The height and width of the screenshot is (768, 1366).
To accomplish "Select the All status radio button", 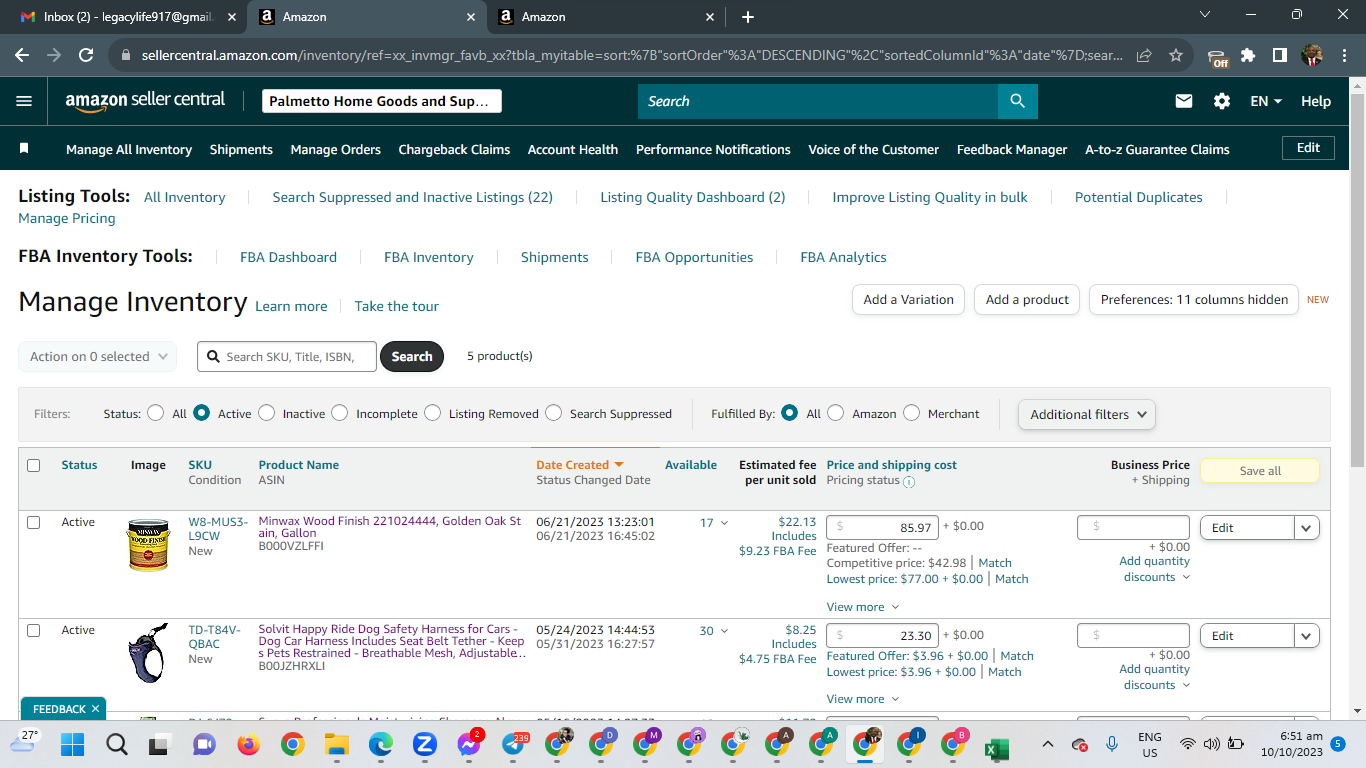I will pyautogui.click(x=156, y=413).
